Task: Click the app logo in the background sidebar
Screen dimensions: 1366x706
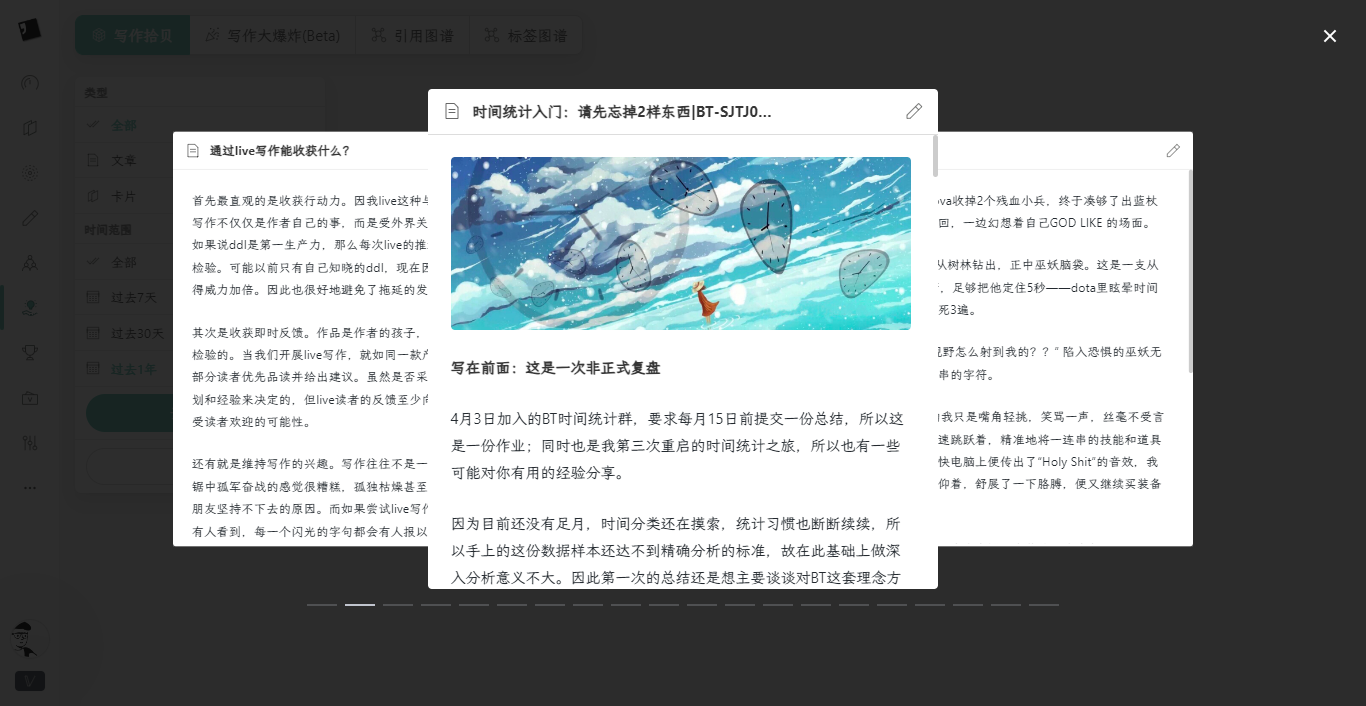Action: point(30,29)
